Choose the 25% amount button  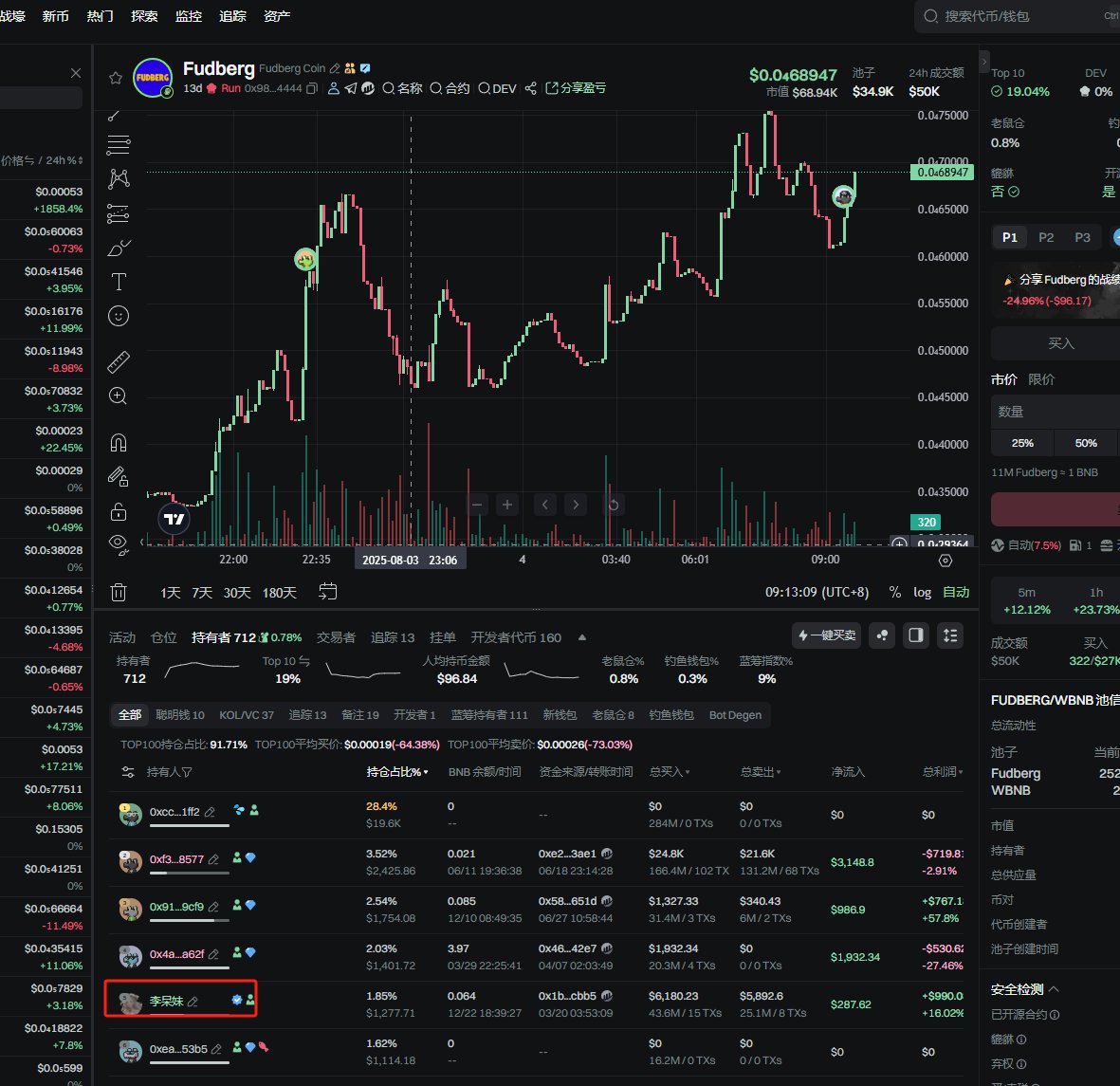pyautogui.click(x=1022, y=443)
